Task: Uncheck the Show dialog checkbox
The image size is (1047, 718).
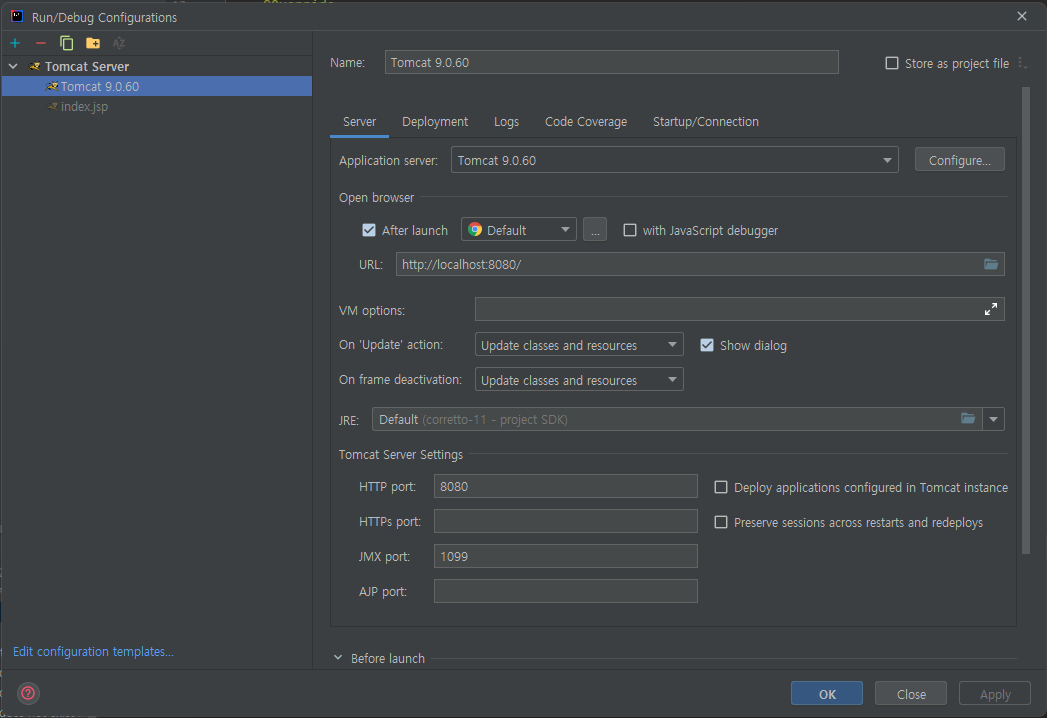Action: (x=706, y=345)
